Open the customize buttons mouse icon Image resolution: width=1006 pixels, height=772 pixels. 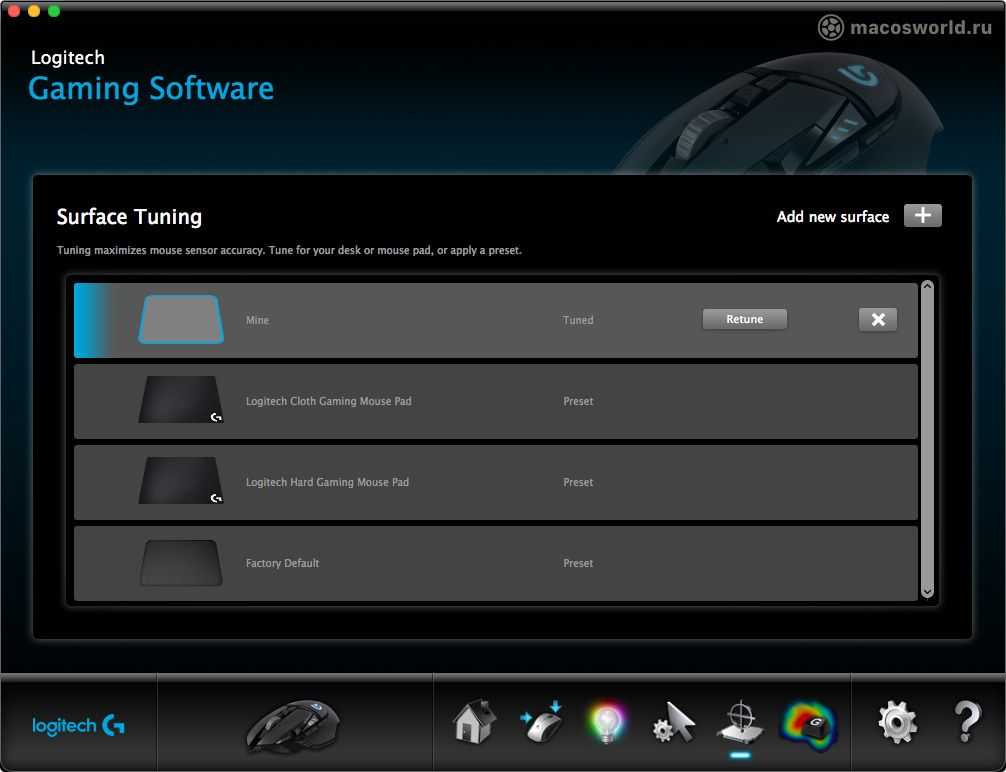click(541, 722)
